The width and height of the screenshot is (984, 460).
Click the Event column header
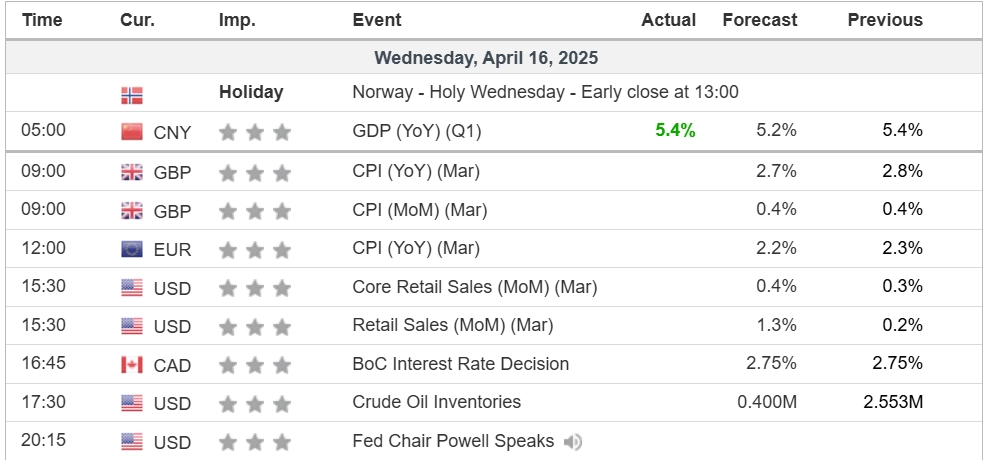pyautogui.click(x=377, y=20)
